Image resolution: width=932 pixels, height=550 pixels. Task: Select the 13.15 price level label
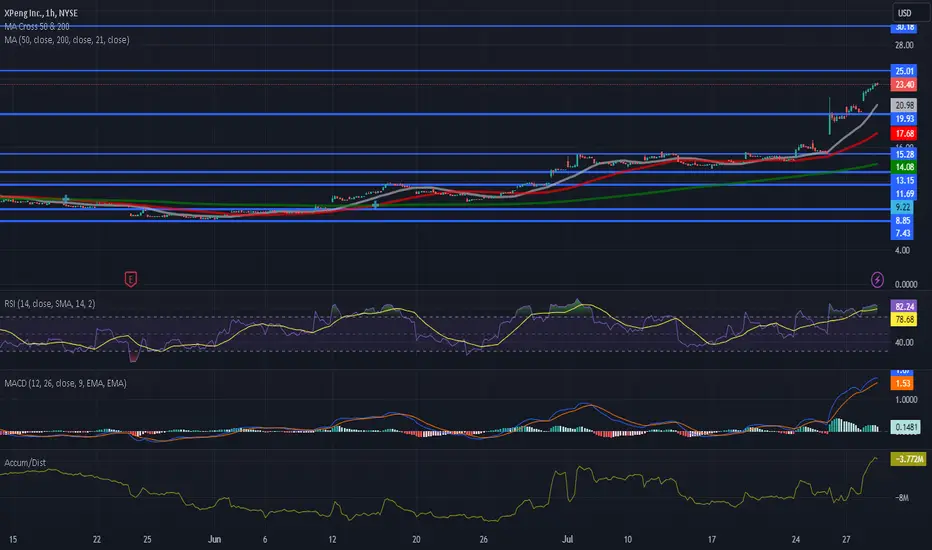[903, 181]
